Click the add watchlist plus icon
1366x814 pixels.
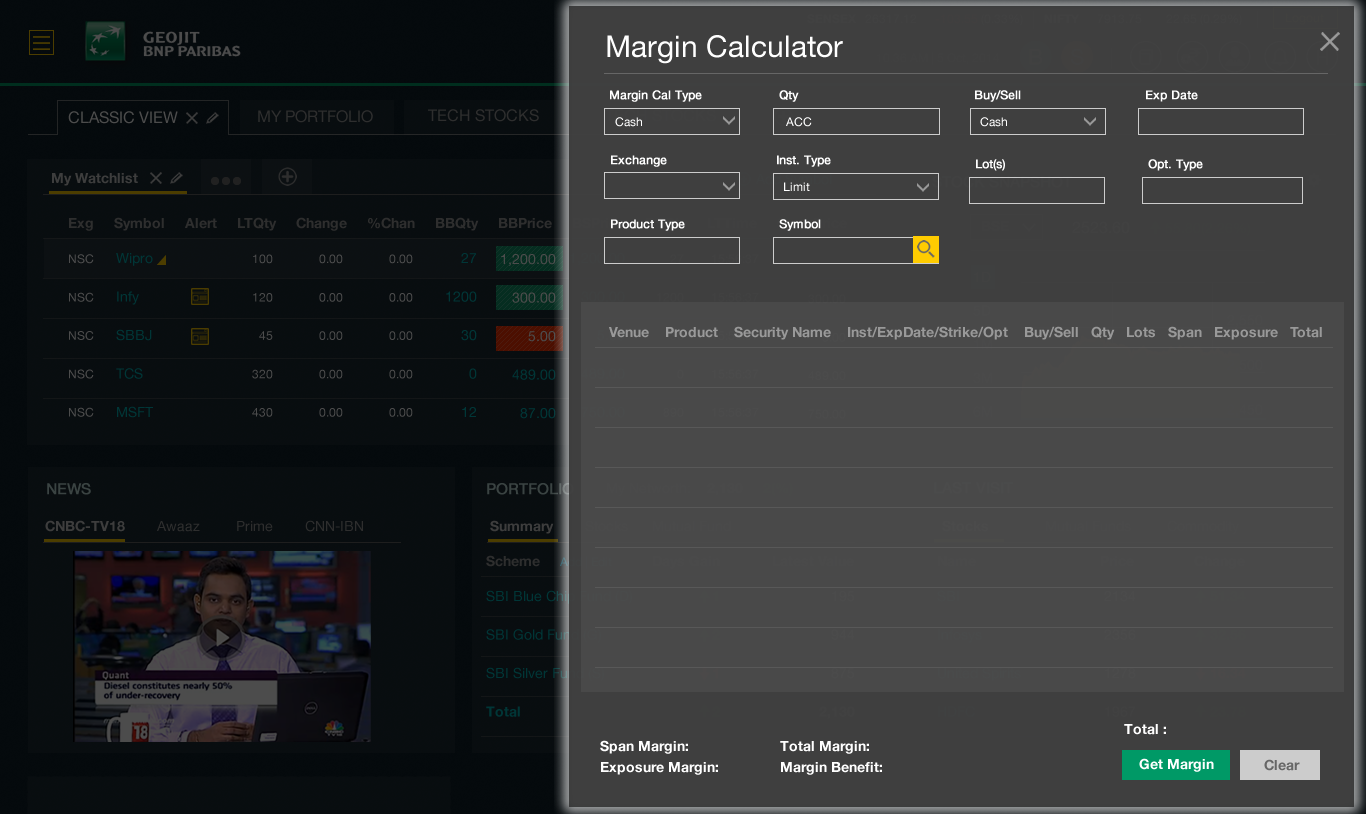point(287,177)
